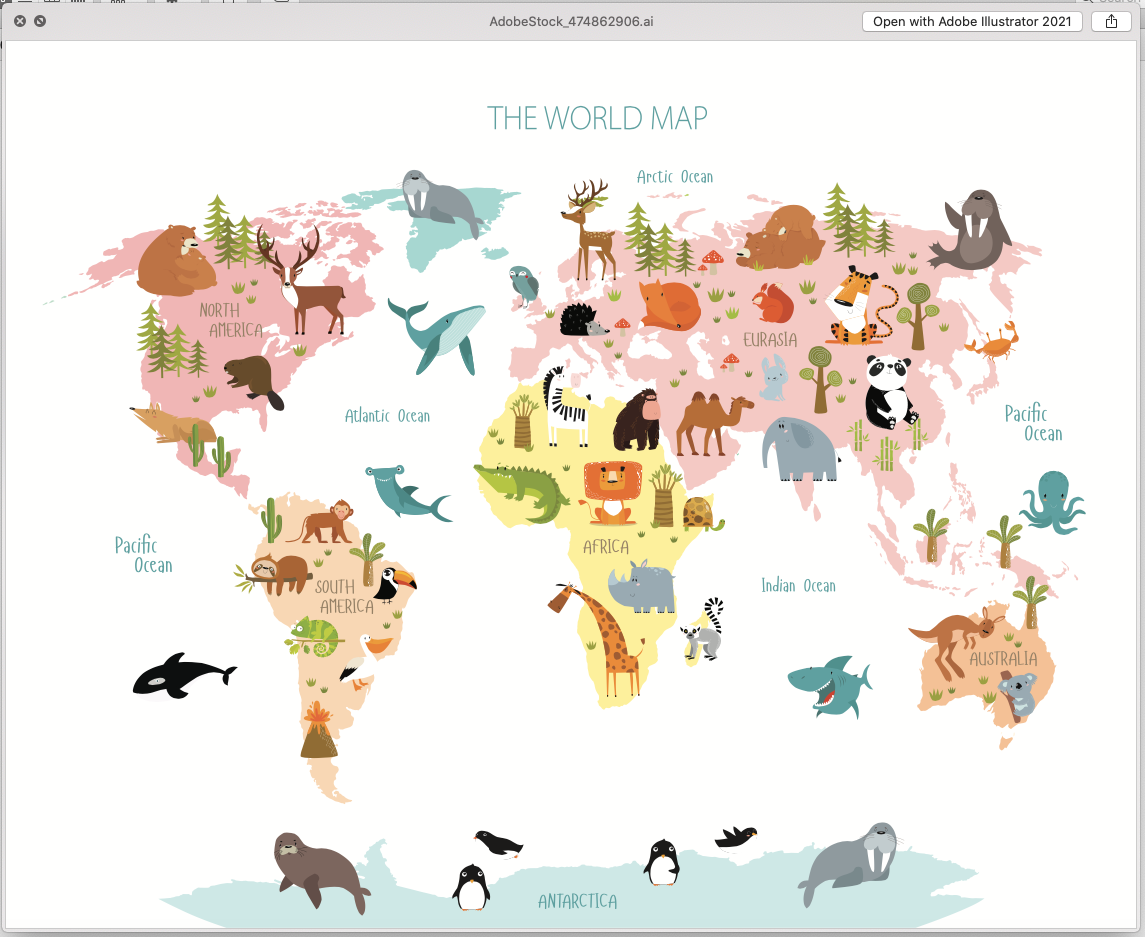Click the Indian Ocean label
This screenshot has width=1145, height=937.
[x=798, y=586]
